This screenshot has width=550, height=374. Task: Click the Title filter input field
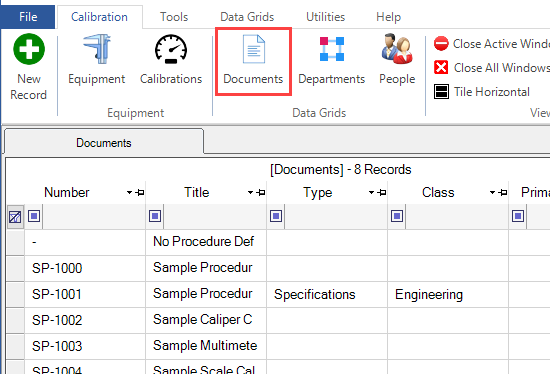click(x=215, y=216)
